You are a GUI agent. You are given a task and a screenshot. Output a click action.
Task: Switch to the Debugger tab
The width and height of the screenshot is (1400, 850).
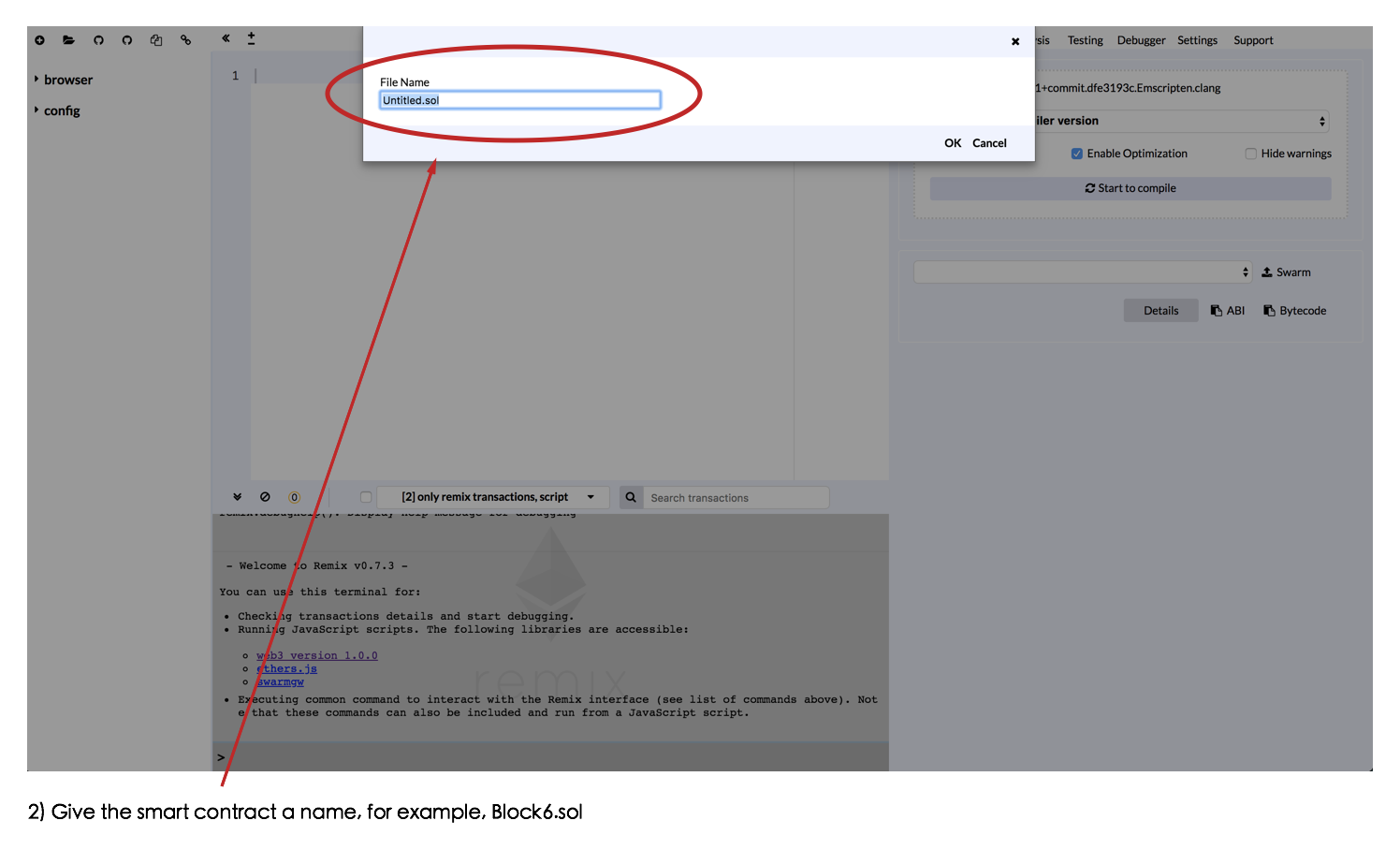(x=1141, y=40)
